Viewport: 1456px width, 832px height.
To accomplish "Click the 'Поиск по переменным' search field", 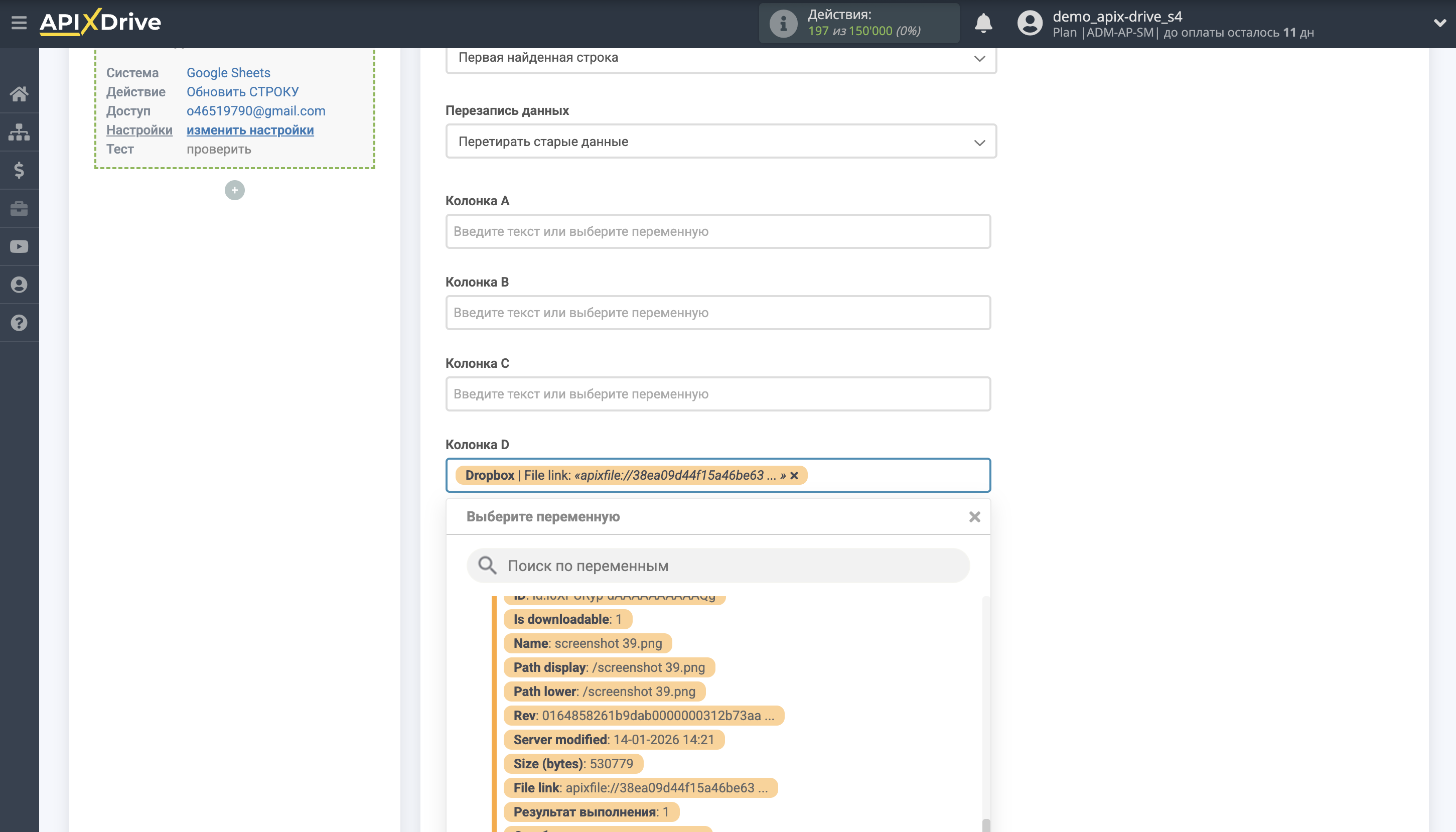I will point(717,565).
